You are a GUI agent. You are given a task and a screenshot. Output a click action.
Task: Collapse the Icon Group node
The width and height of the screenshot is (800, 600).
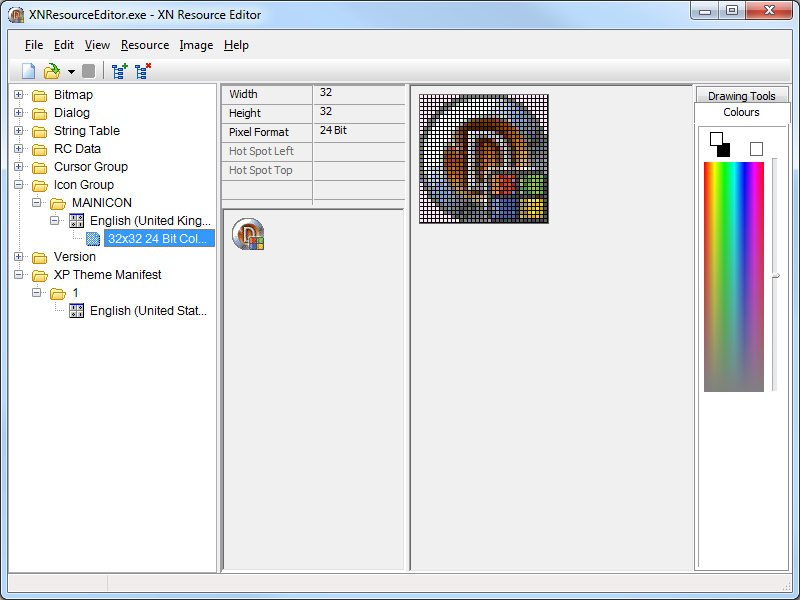[18, 185]
